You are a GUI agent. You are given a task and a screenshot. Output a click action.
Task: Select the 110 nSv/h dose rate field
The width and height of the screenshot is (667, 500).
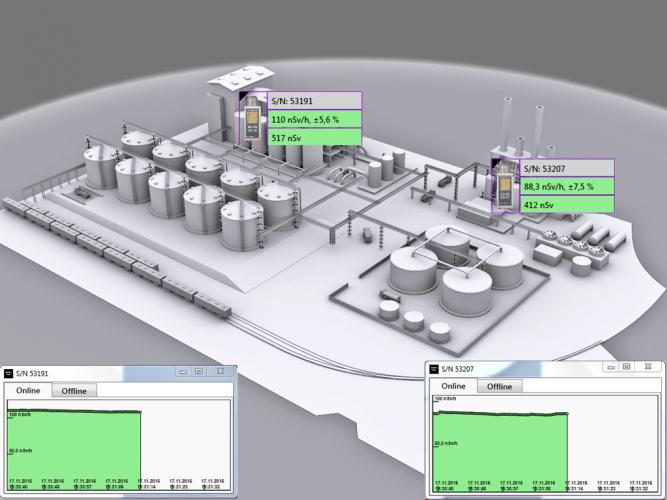point(314,118)
